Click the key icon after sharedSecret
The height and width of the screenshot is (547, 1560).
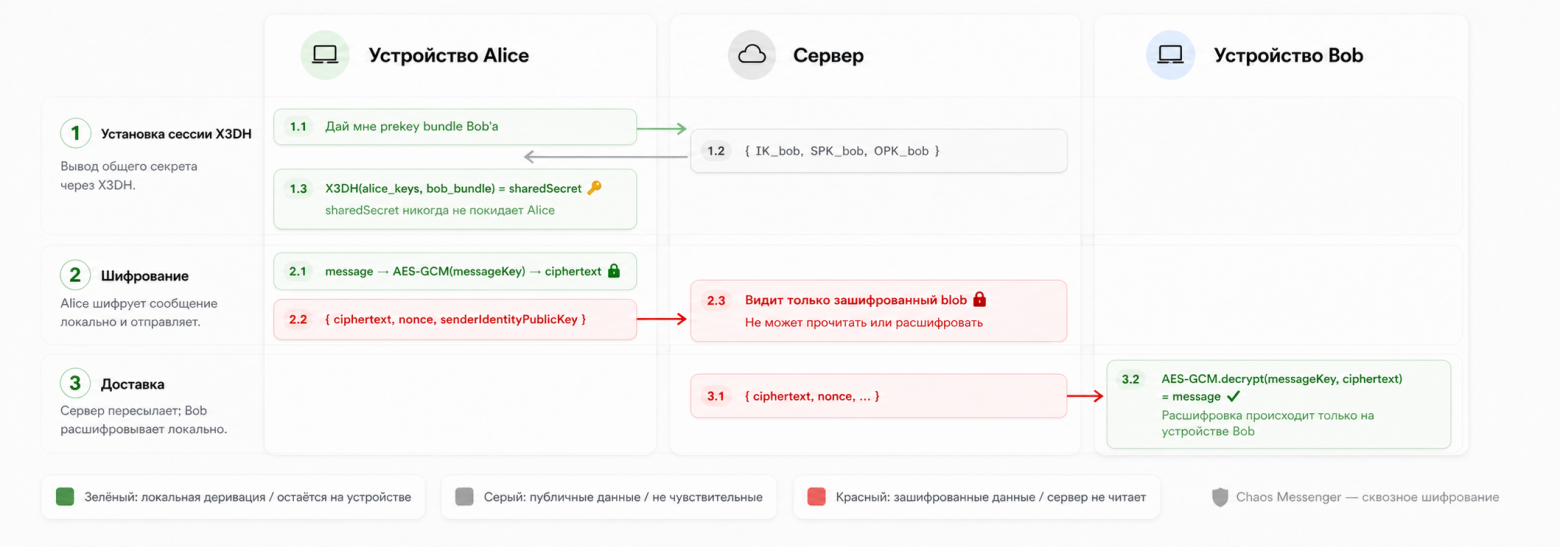594,188
